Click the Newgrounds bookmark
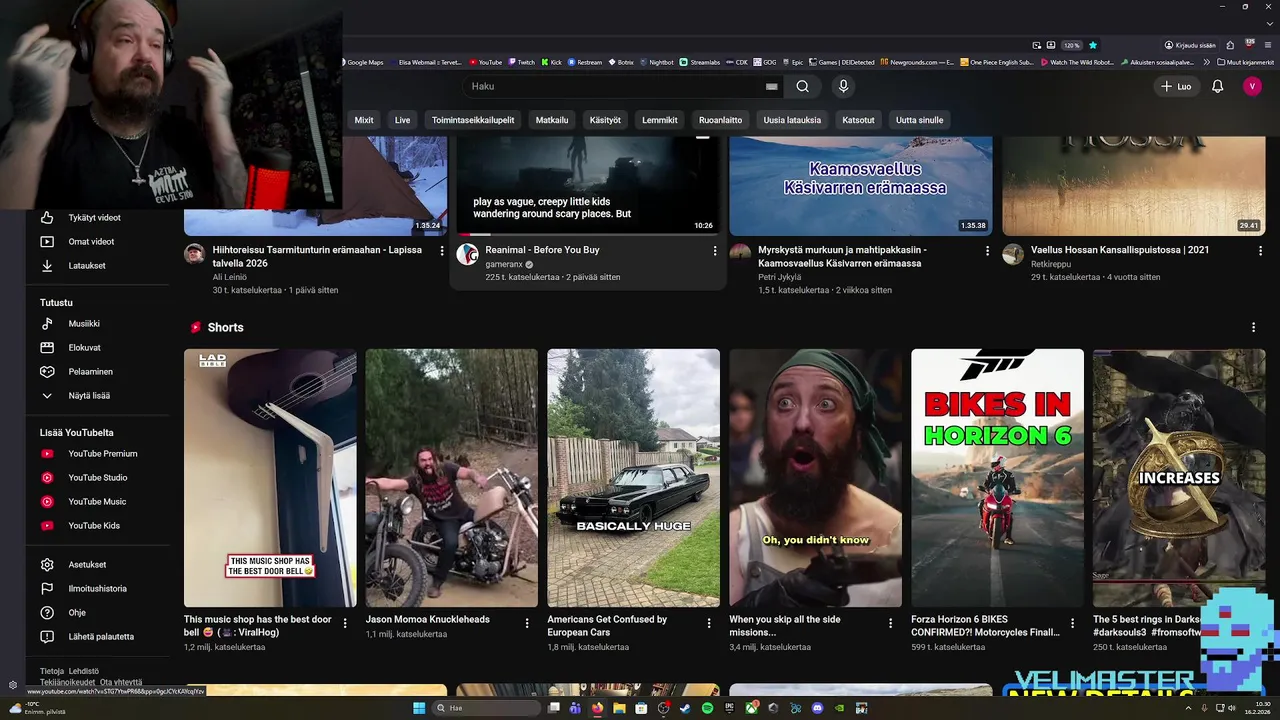The image size is (1280, 720). pyautogui.click(x=917, y=62)
